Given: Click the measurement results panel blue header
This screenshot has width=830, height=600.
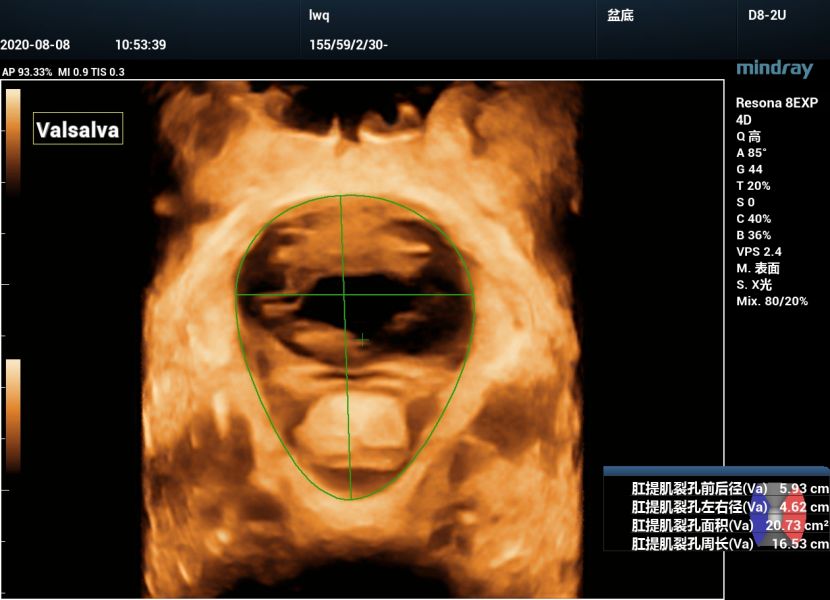Looking at the screenshot, I should (x=716, y=470).
